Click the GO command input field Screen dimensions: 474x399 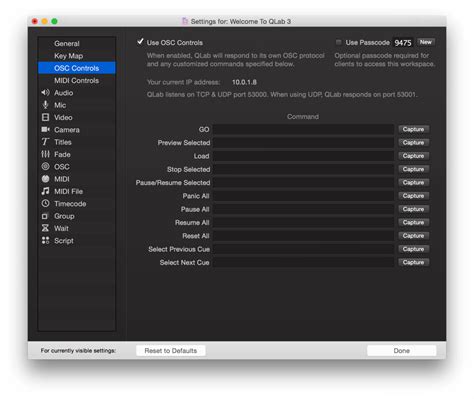(303, 129)
